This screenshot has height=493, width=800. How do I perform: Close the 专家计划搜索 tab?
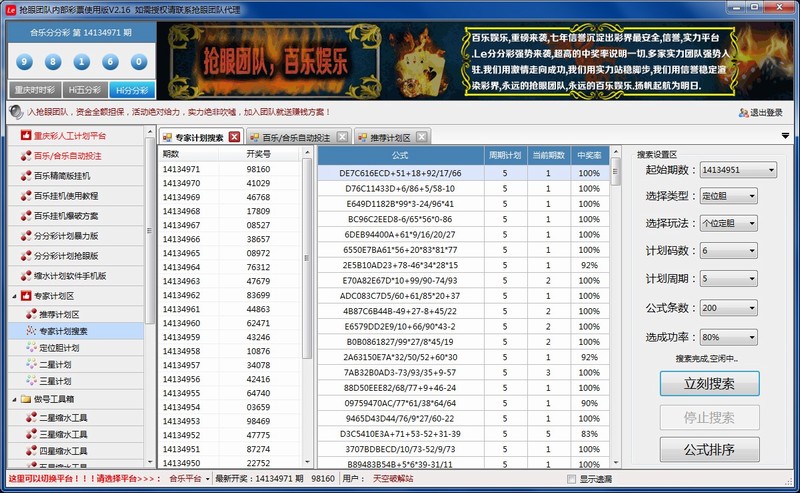[x=234, y=137]
